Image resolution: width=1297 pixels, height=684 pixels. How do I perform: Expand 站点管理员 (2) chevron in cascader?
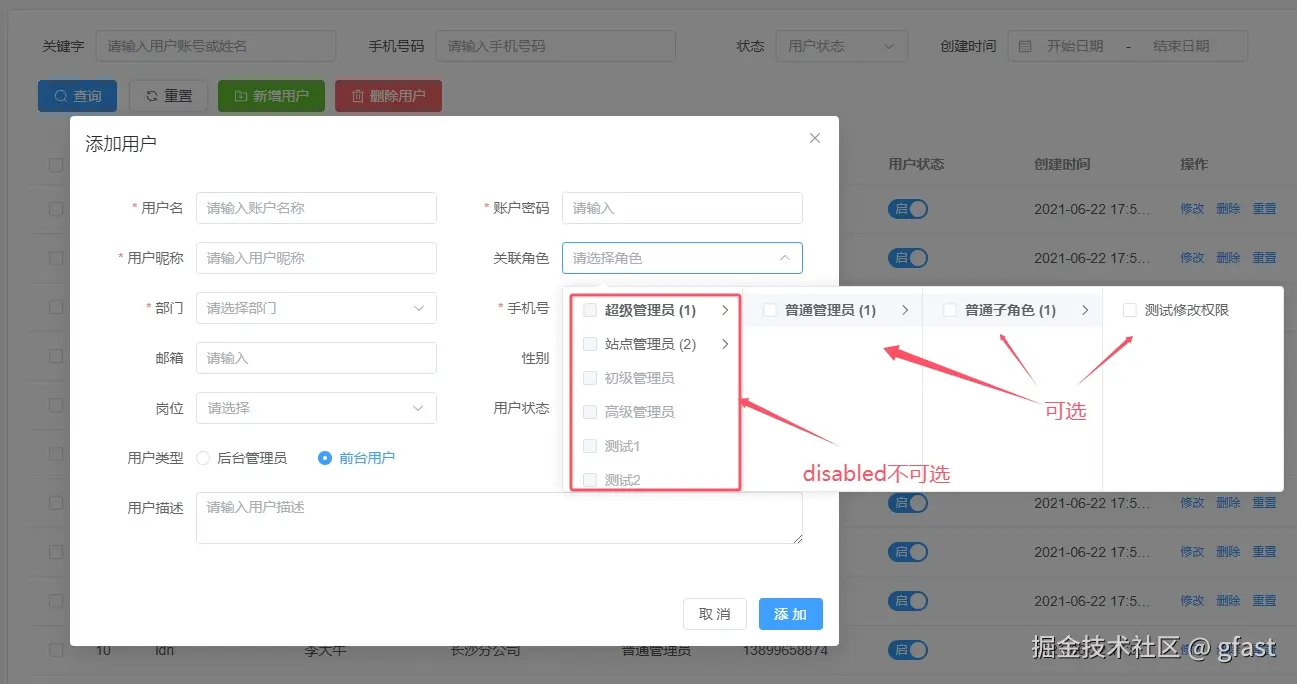tap(725, 344)
